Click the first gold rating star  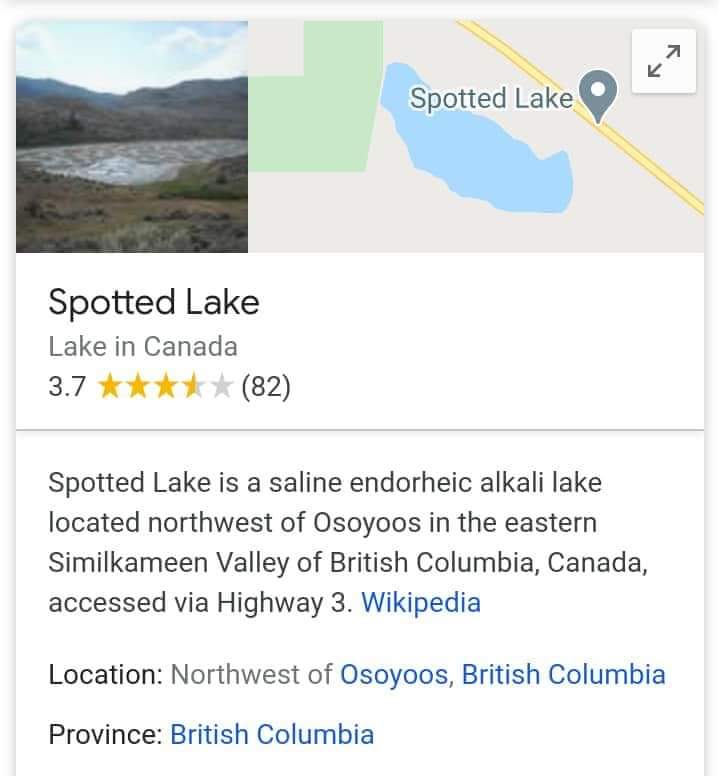tap(110, 387)
